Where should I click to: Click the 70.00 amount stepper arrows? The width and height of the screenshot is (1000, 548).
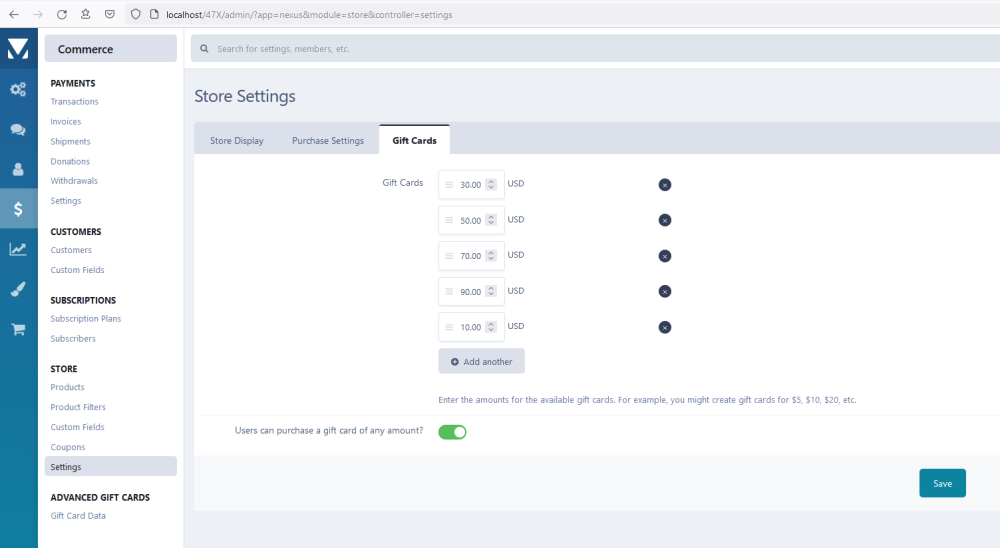pyautogui.click(x=491, y=256)
